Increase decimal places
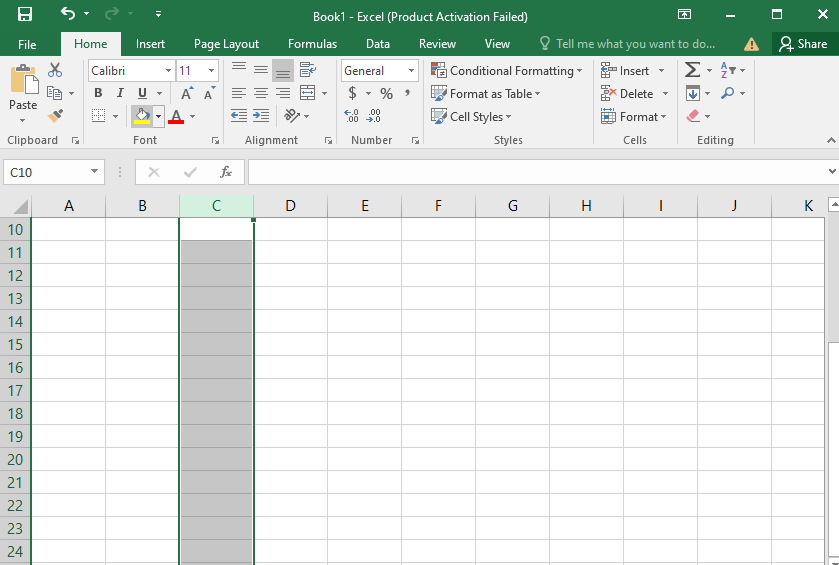 (352, 116)
